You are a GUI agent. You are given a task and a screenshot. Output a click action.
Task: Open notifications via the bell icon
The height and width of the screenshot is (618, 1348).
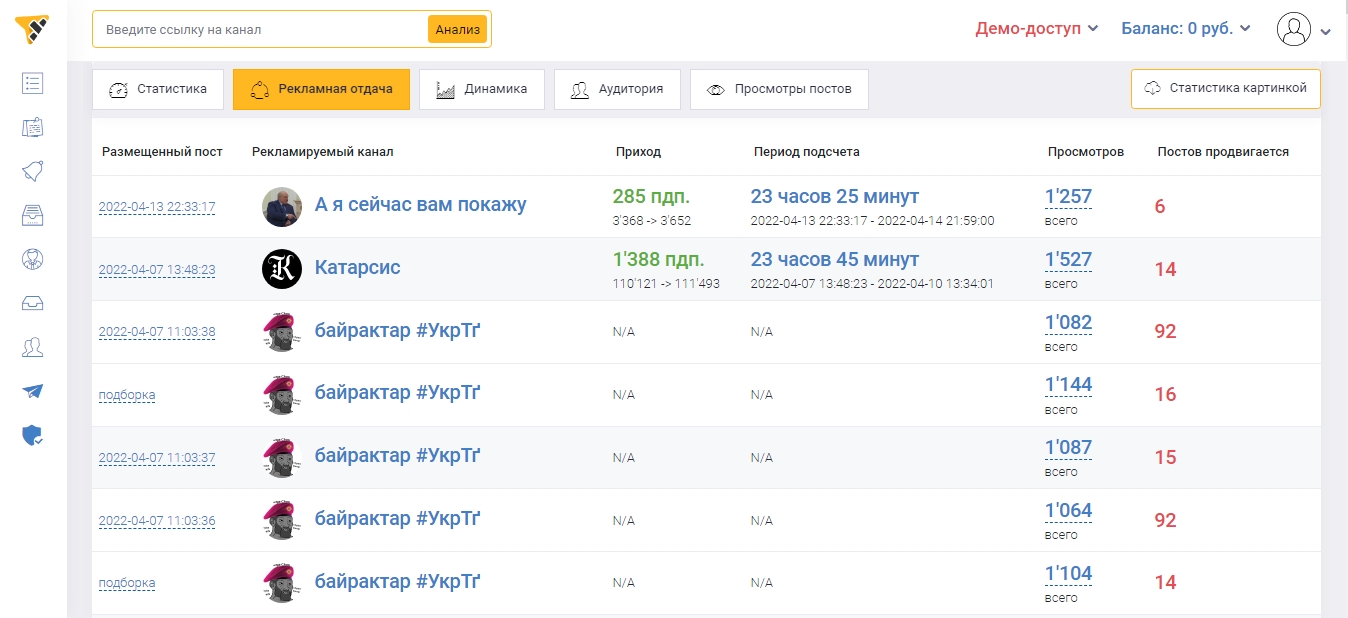32,171
